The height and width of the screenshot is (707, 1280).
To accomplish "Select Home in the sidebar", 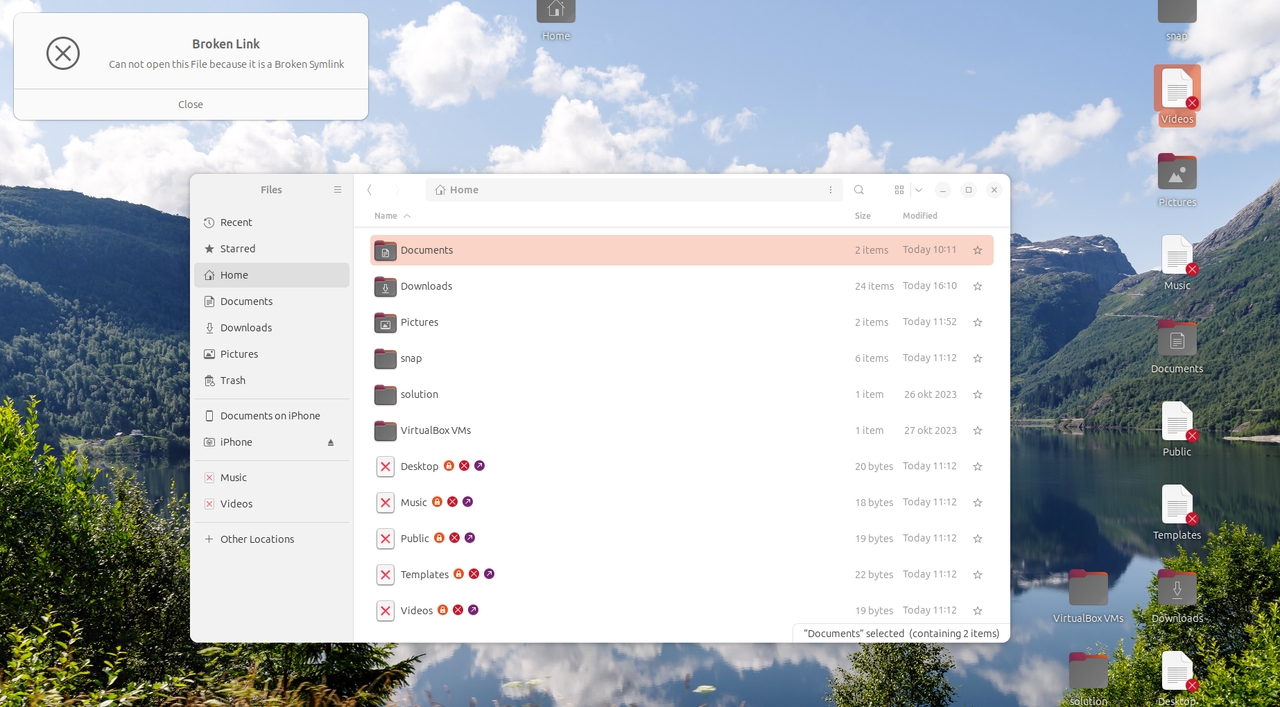I will pos(271,275).
